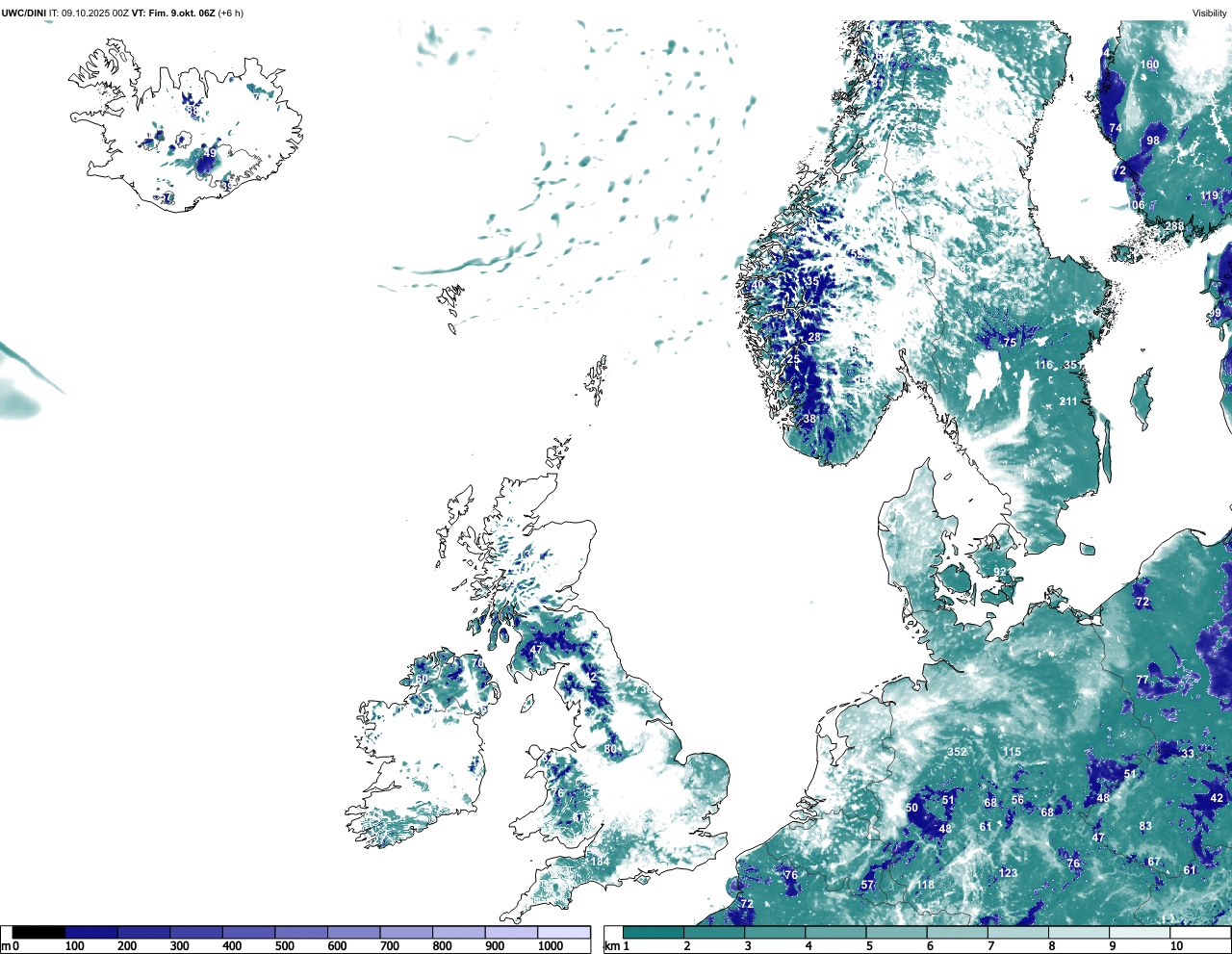
Task: Click the black 0–100 m legend swatch
Action: coord(38,932)
